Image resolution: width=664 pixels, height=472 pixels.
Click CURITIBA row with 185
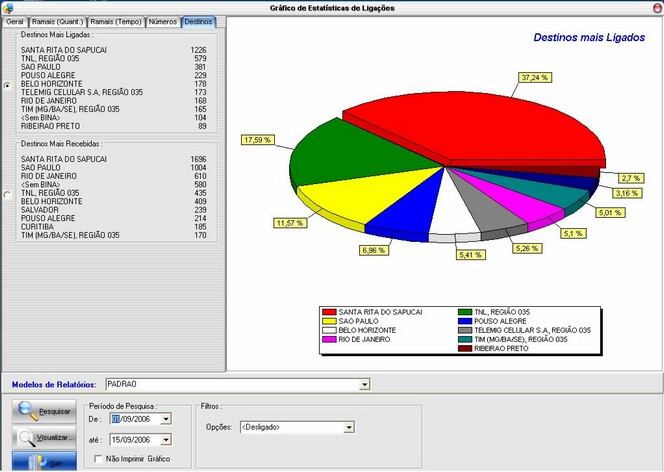point(113,227)
